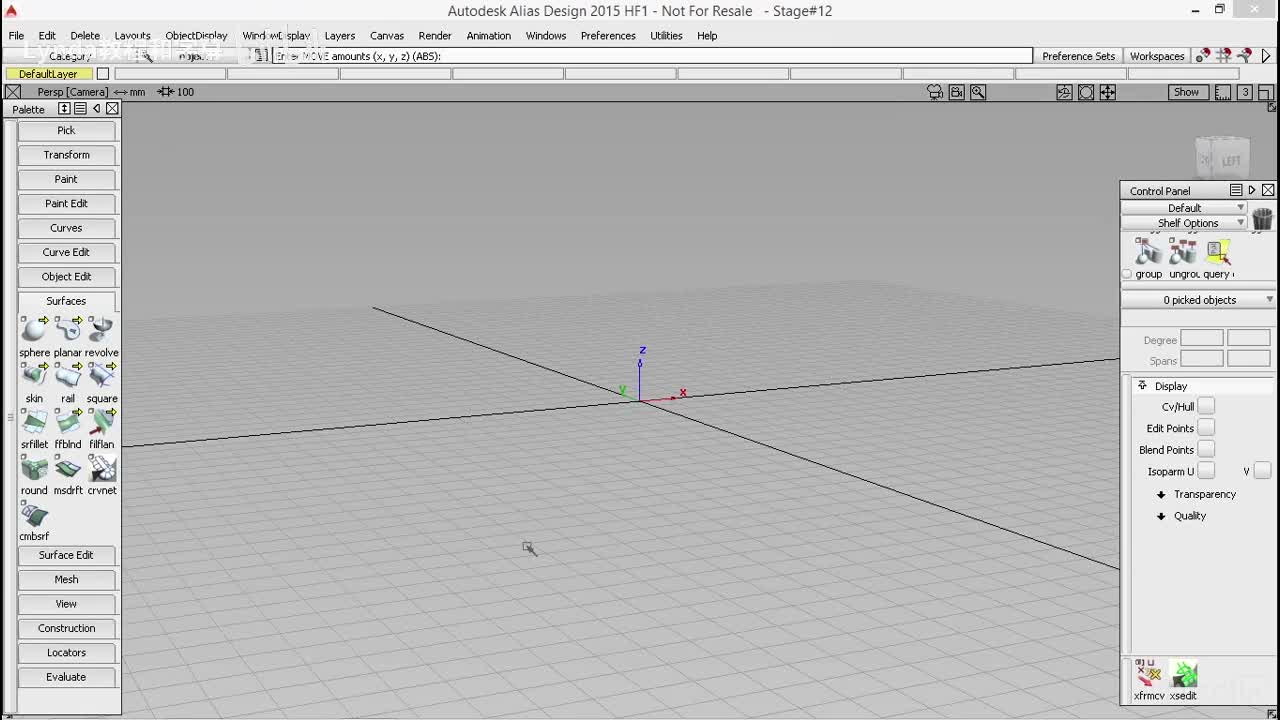Expand the Transparency section
Image resolution: width=1280 pixels, height=720 pixels.
point(1161,494)
